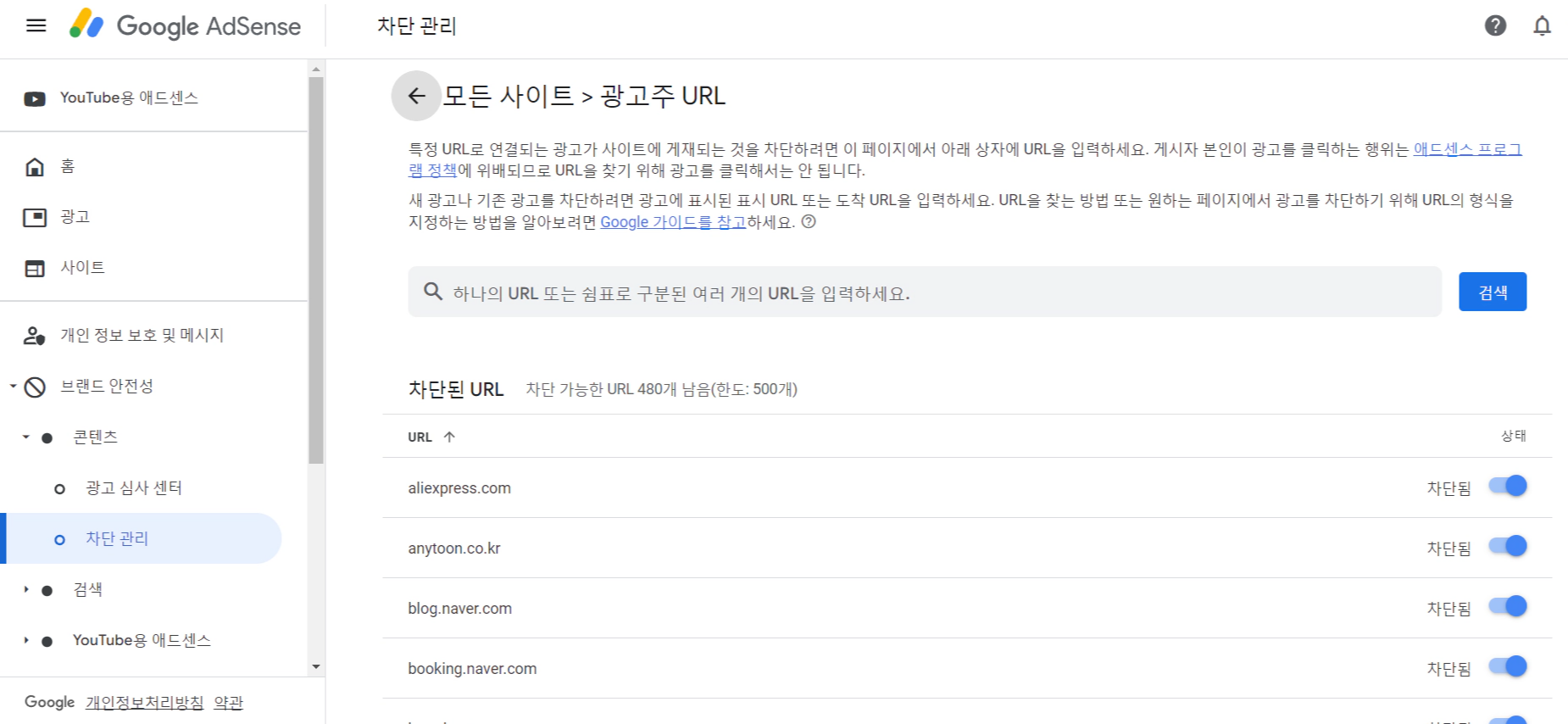Go back with the arrow button
This screenshot has width=1568, height=724.
(416, 96)
